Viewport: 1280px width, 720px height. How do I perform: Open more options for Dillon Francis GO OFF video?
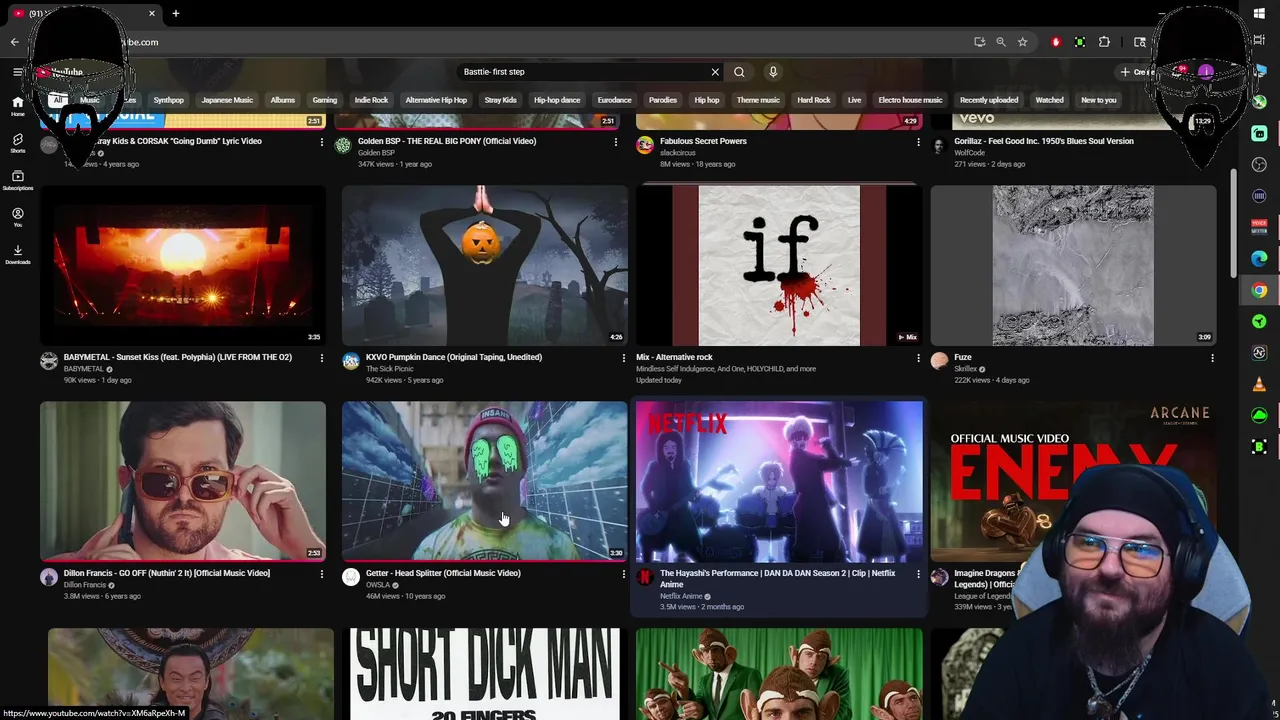322,574
